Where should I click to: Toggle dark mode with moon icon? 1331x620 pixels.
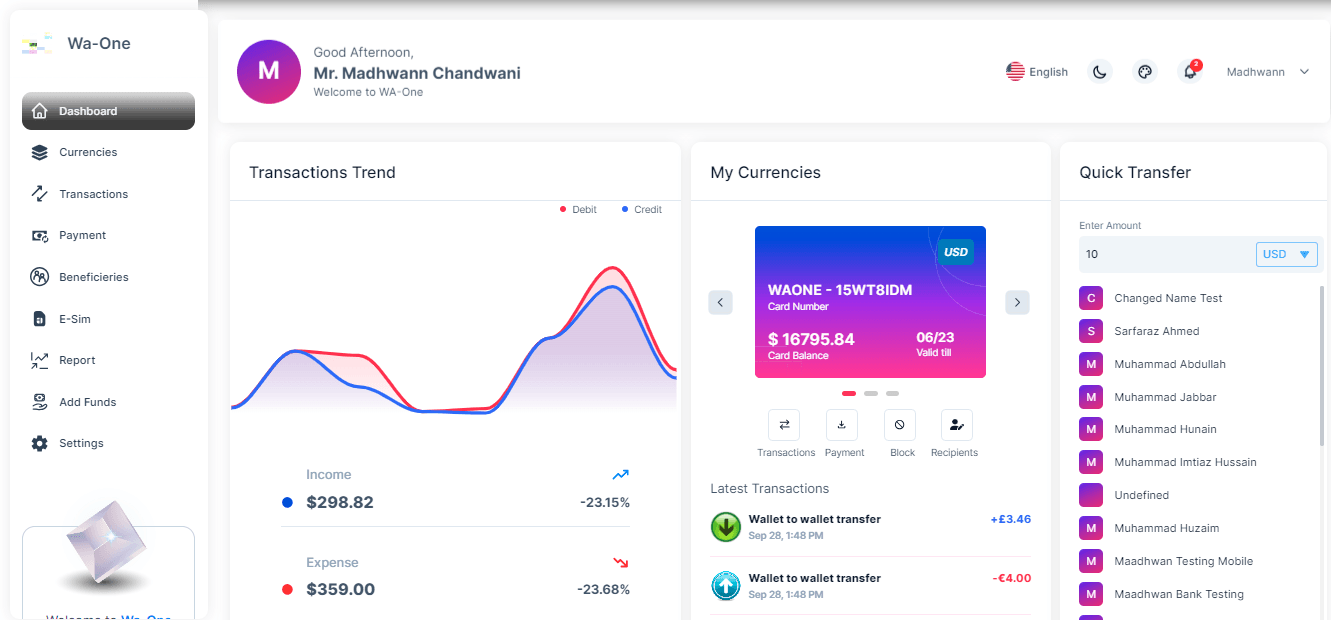(1100, 72)
